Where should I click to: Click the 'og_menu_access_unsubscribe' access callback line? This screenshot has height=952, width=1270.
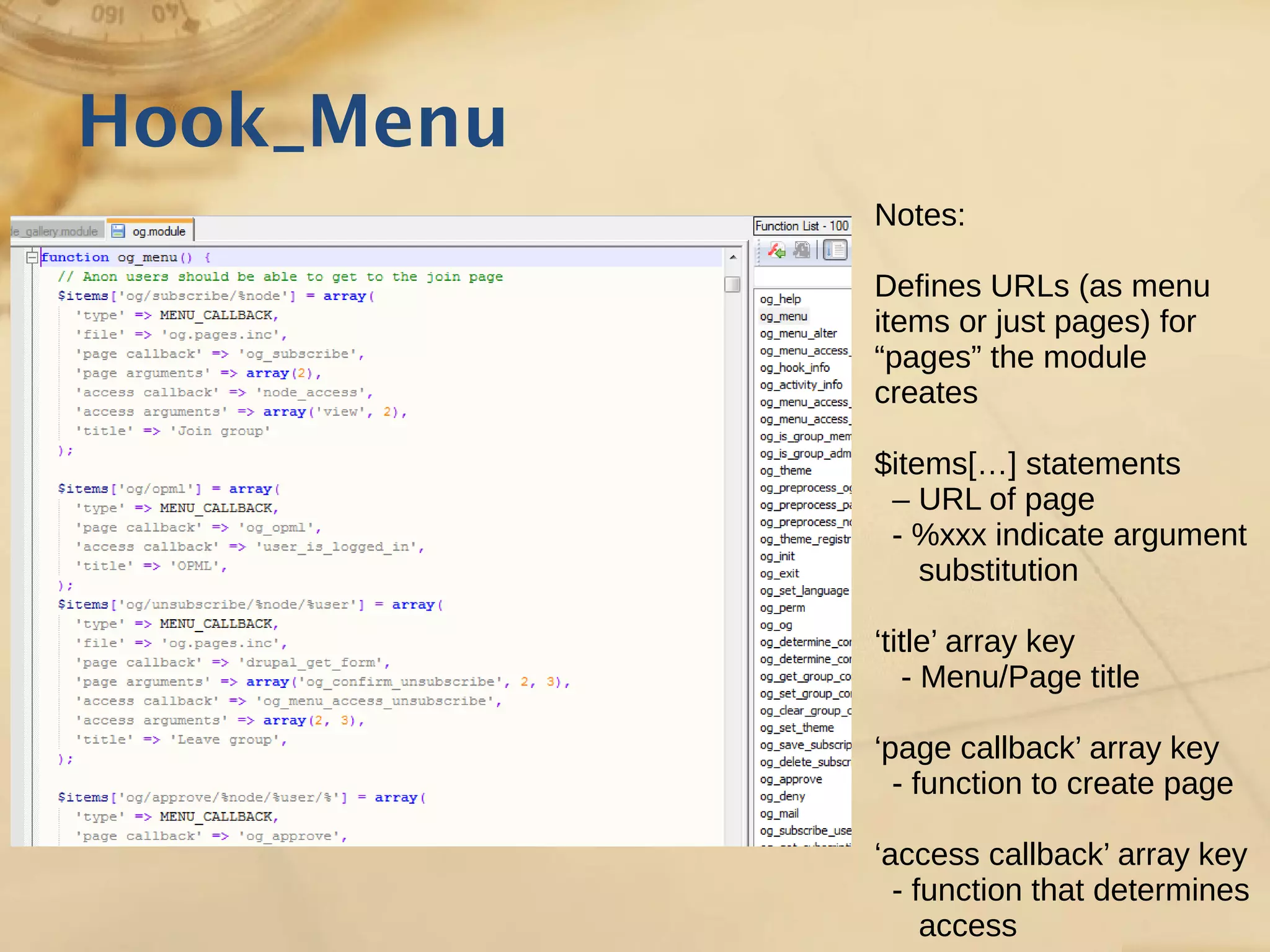coord(288,701)
